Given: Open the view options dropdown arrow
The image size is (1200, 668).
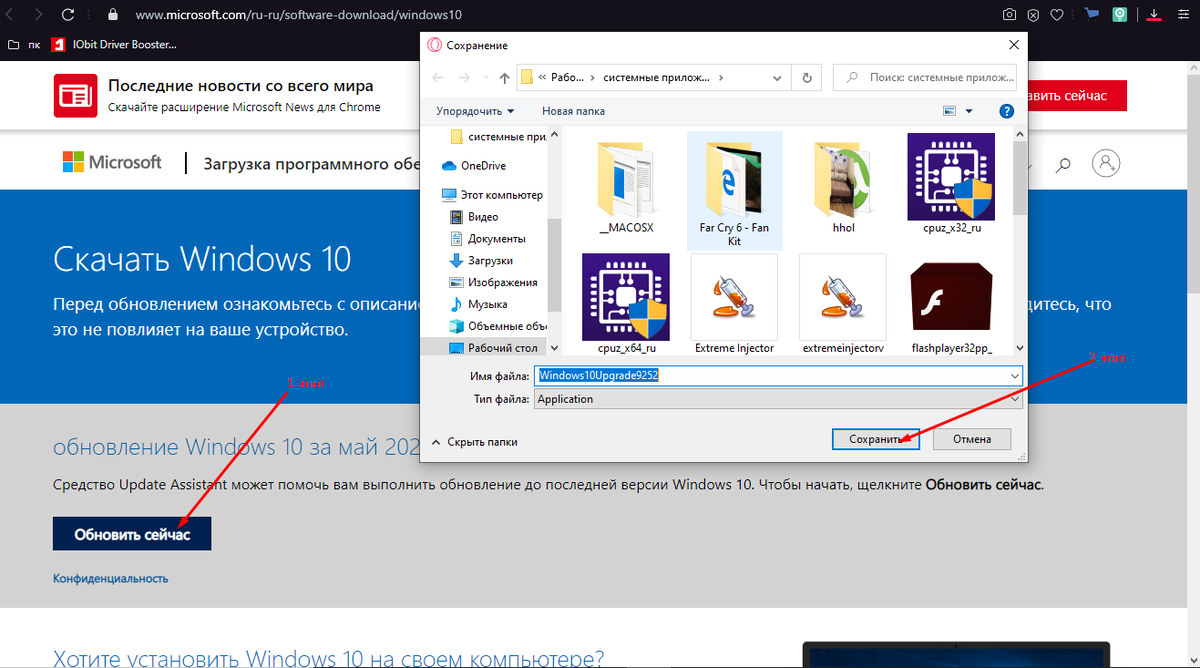Looking at the screenshot, I should [x=969, y=111].
